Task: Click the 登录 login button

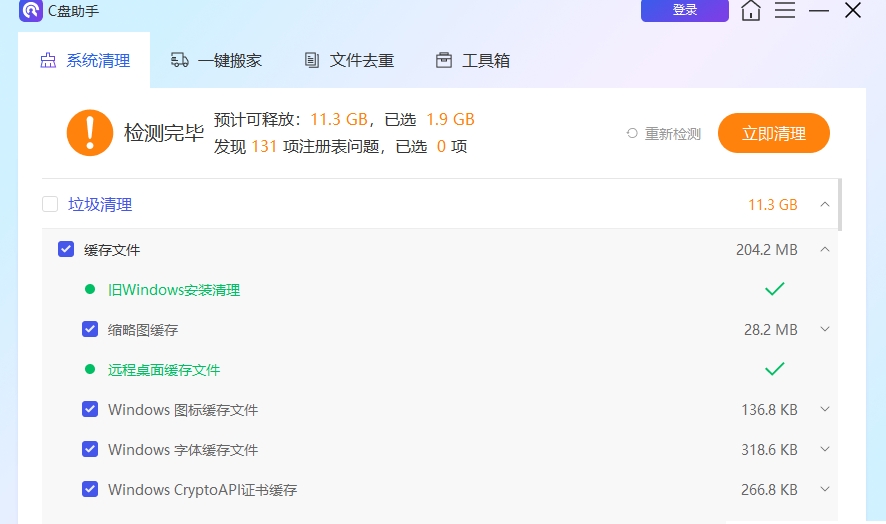Action: point(685,10)
